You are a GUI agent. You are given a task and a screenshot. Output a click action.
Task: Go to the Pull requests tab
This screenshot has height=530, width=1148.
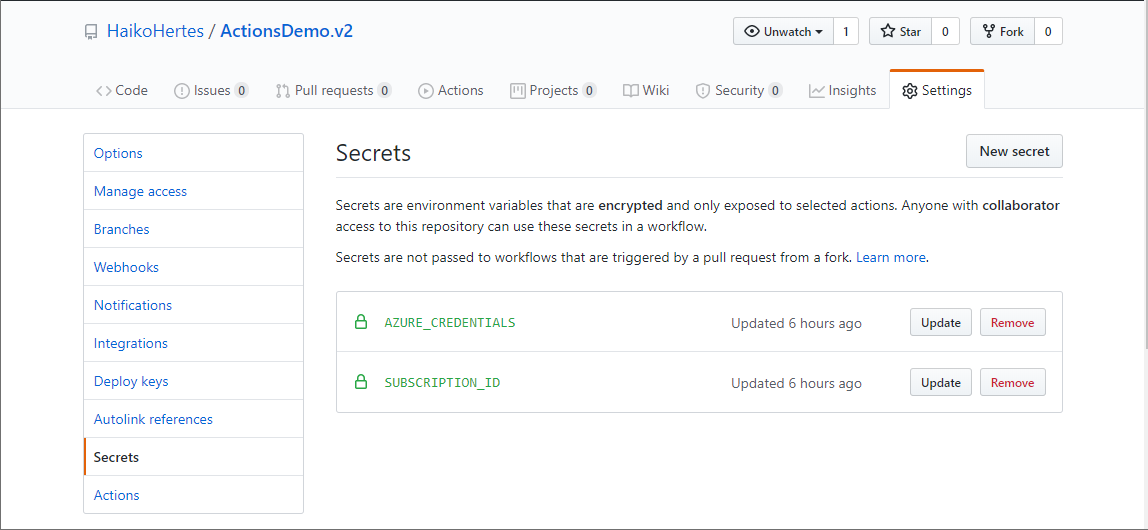coord(333,90)
